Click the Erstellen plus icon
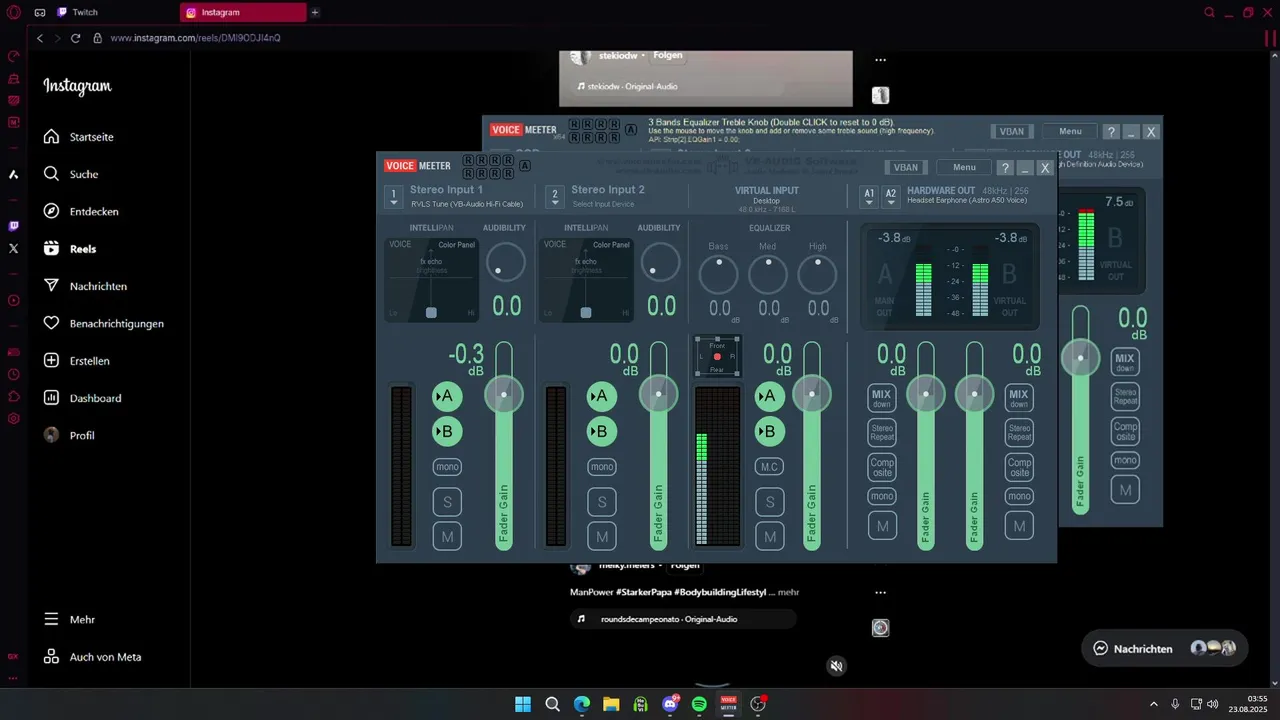 (x=52, y=360)
